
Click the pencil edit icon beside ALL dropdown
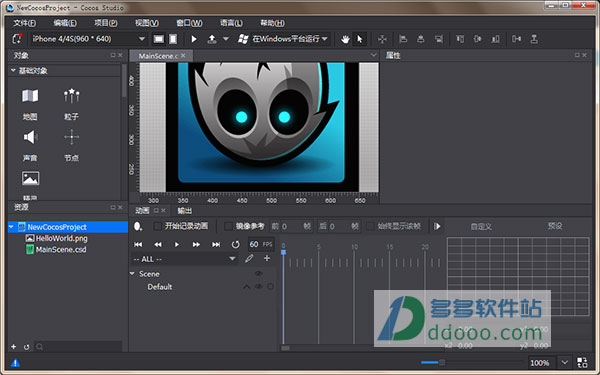coord(249,259)
